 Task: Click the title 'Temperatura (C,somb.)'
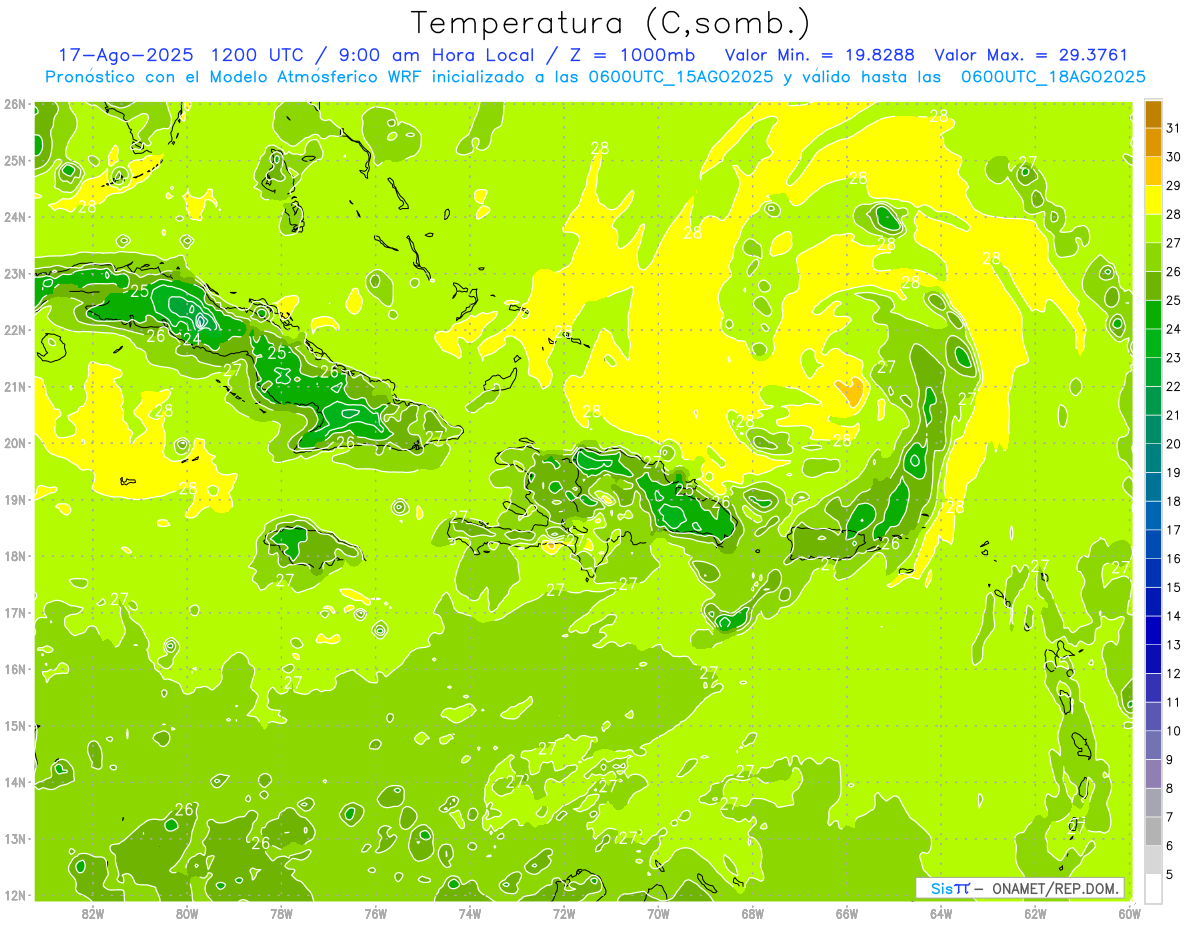click(x=611, y=23)
